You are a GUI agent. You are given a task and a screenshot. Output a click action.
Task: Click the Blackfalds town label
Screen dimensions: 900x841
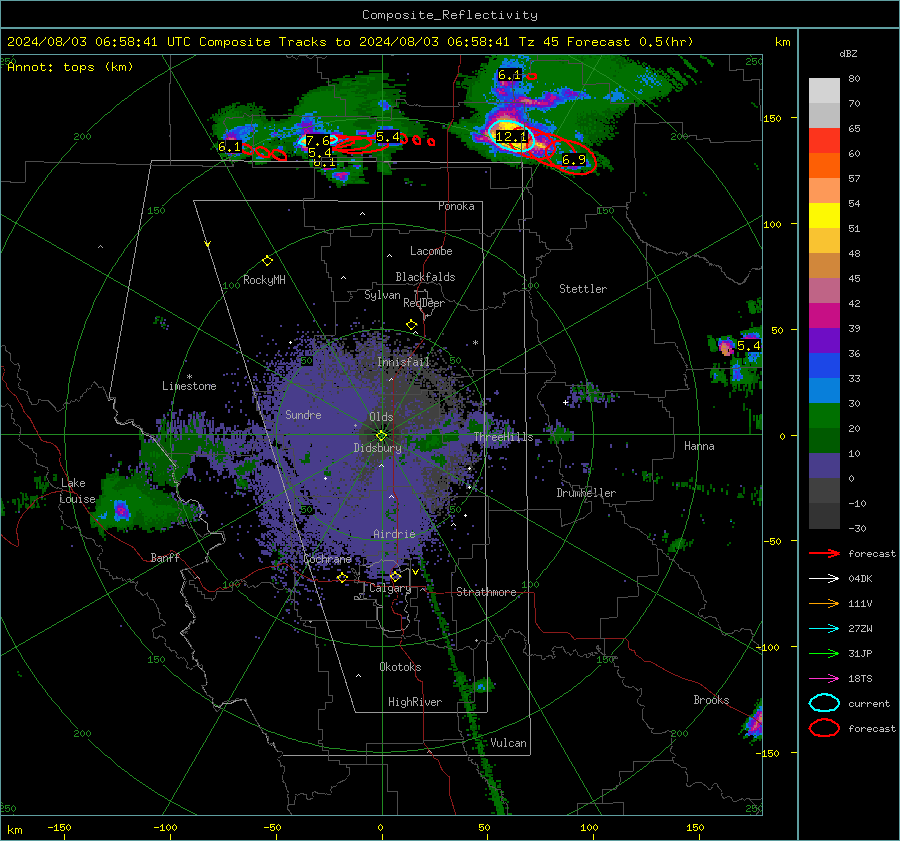tap(425, 277)
